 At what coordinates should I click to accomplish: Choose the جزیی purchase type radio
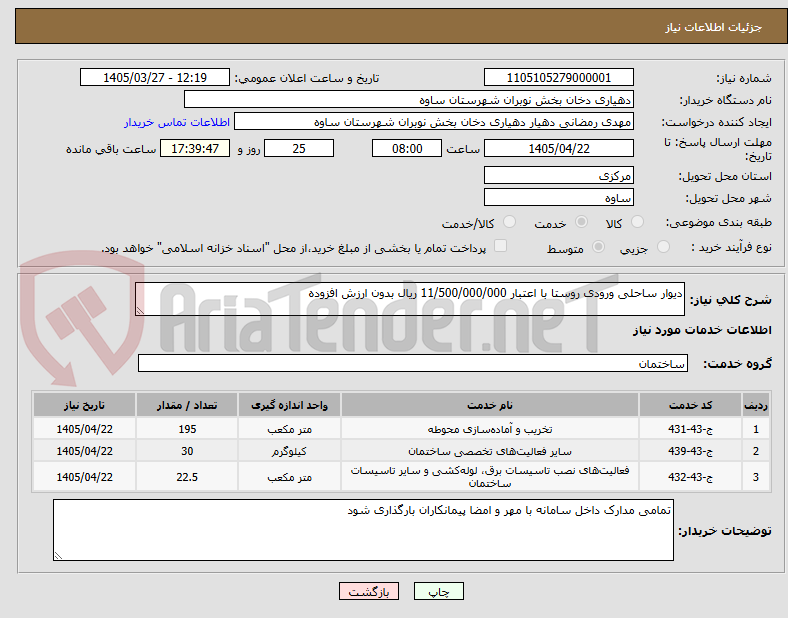663,247
